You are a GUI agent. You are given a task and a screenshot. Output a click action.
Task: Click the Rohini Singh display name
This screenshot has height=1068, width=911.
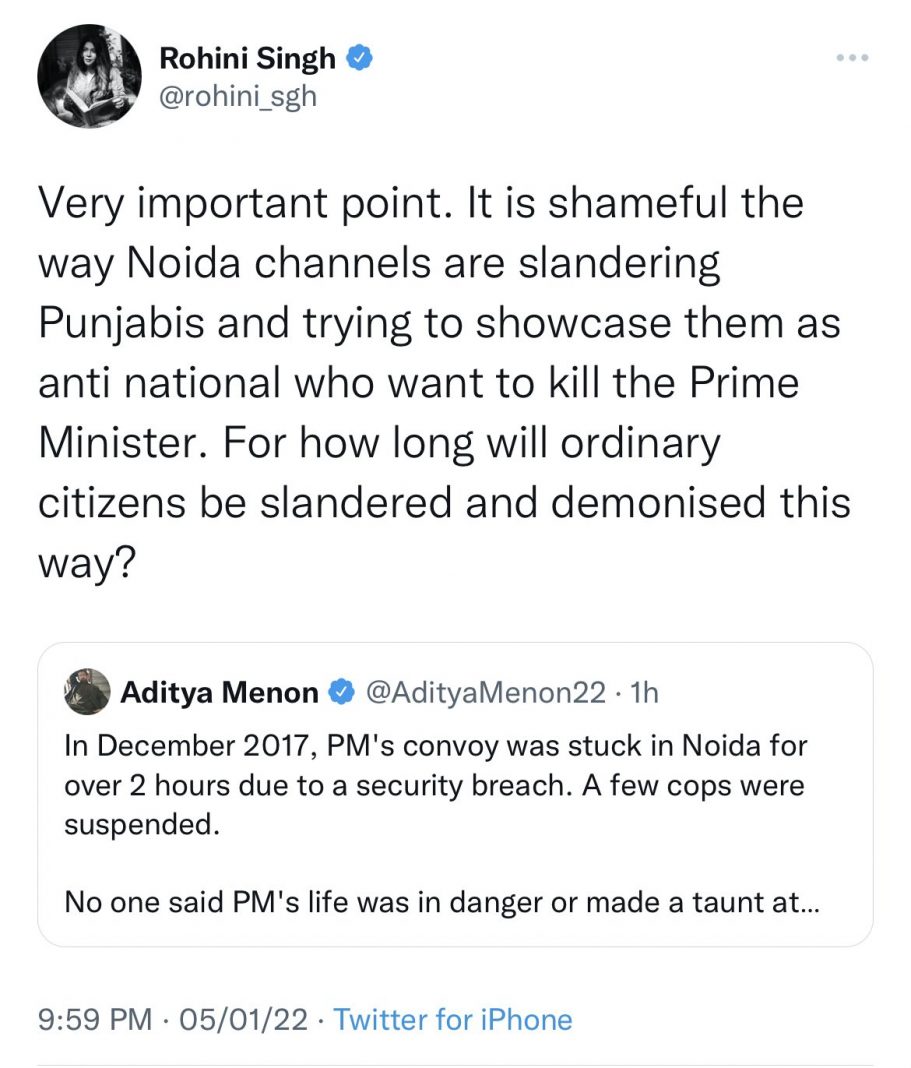coord(247,60)
